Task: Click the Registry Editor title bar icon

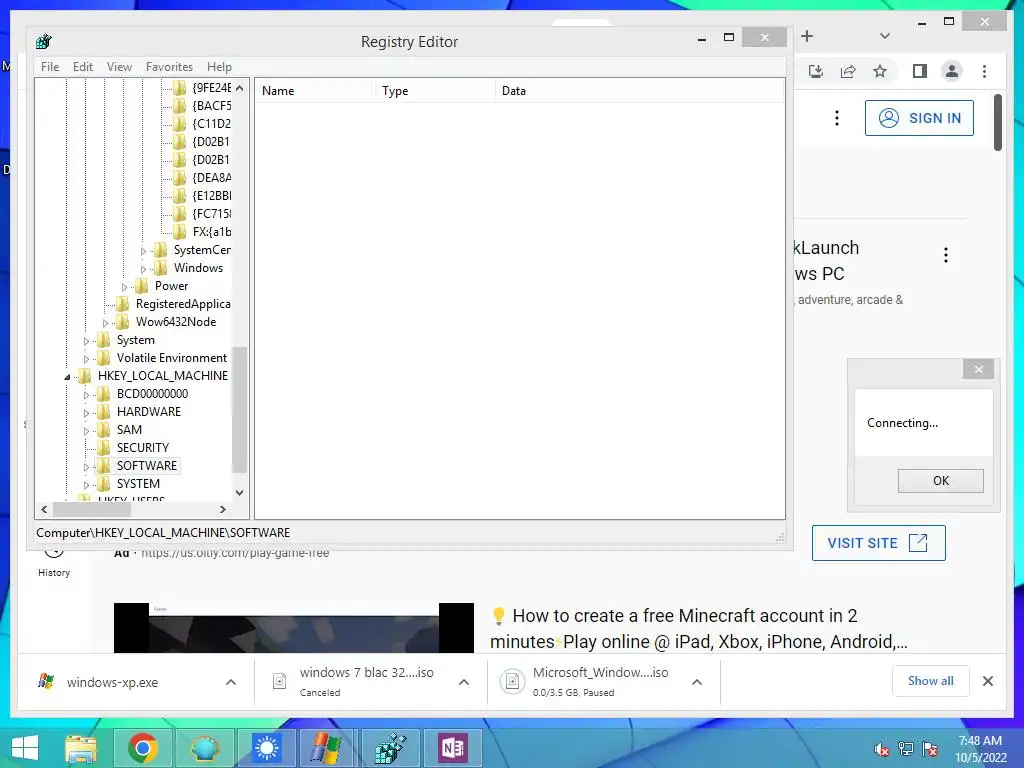Action: [x=44, y=41]
